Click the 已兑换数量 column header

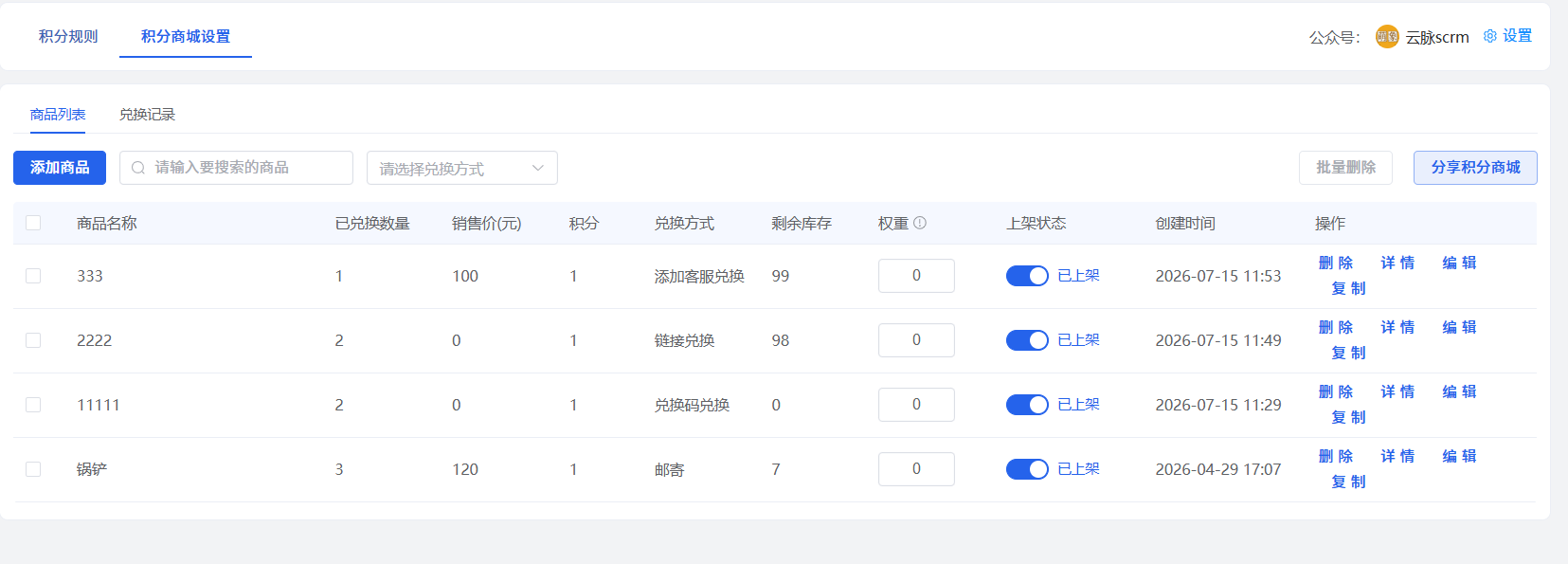tap(372, 223)
